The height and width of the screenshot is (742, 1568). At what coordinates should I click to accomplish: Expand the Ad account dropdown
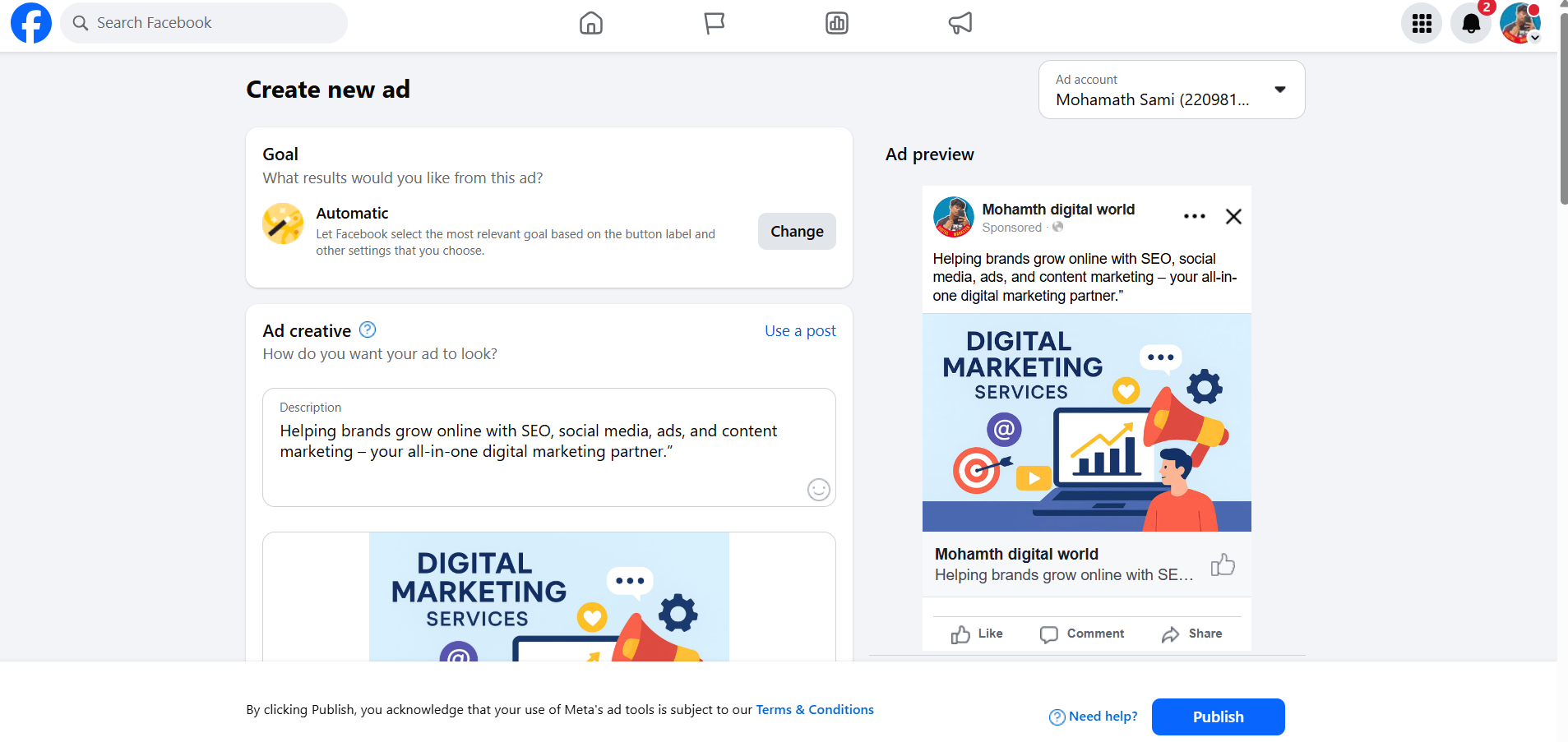(1279, 89)
